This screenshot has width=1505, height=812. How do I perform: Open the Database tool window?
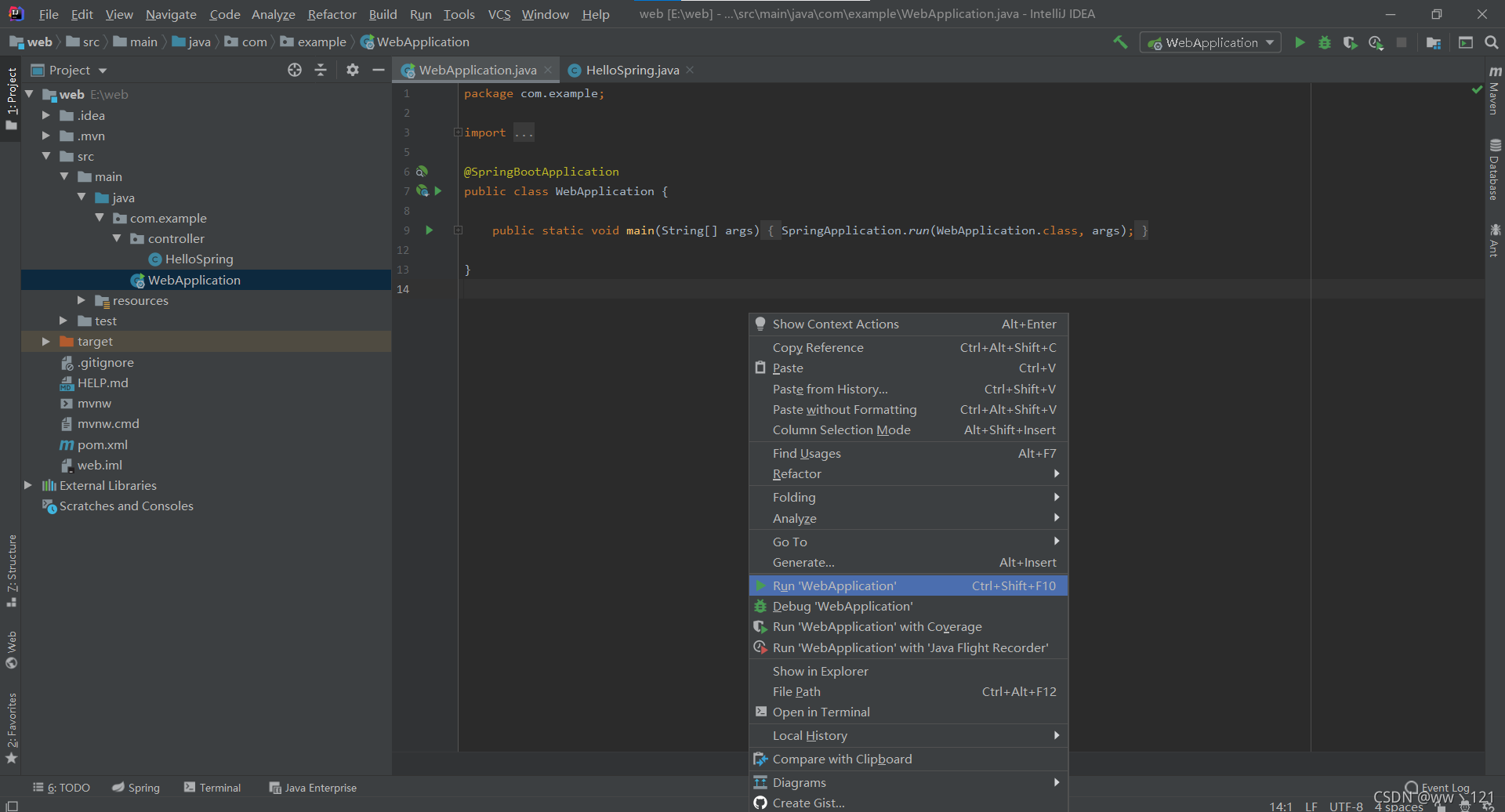[x=1495, y=169]
